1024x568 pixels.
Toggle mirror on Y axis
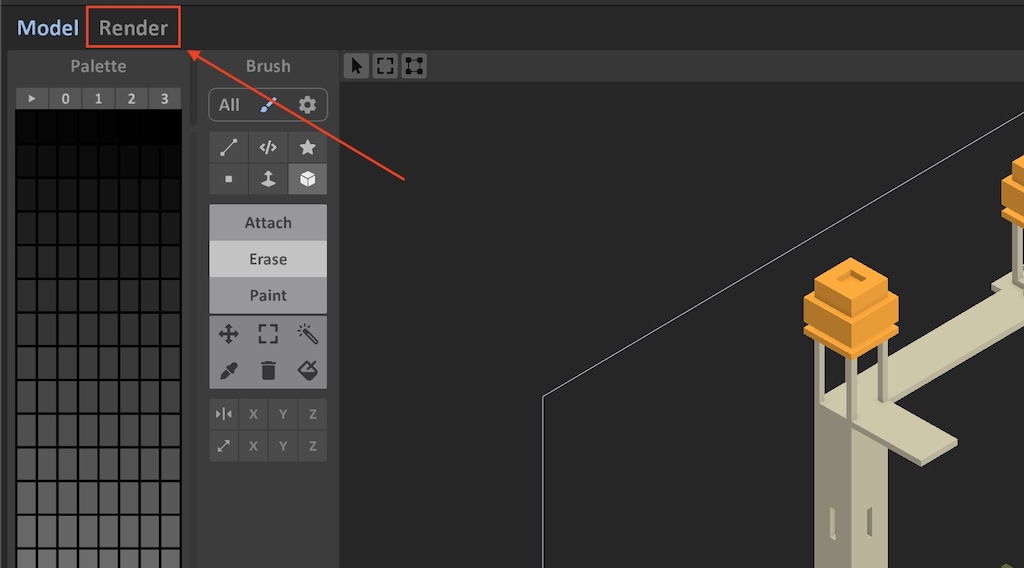pos(283,414)
